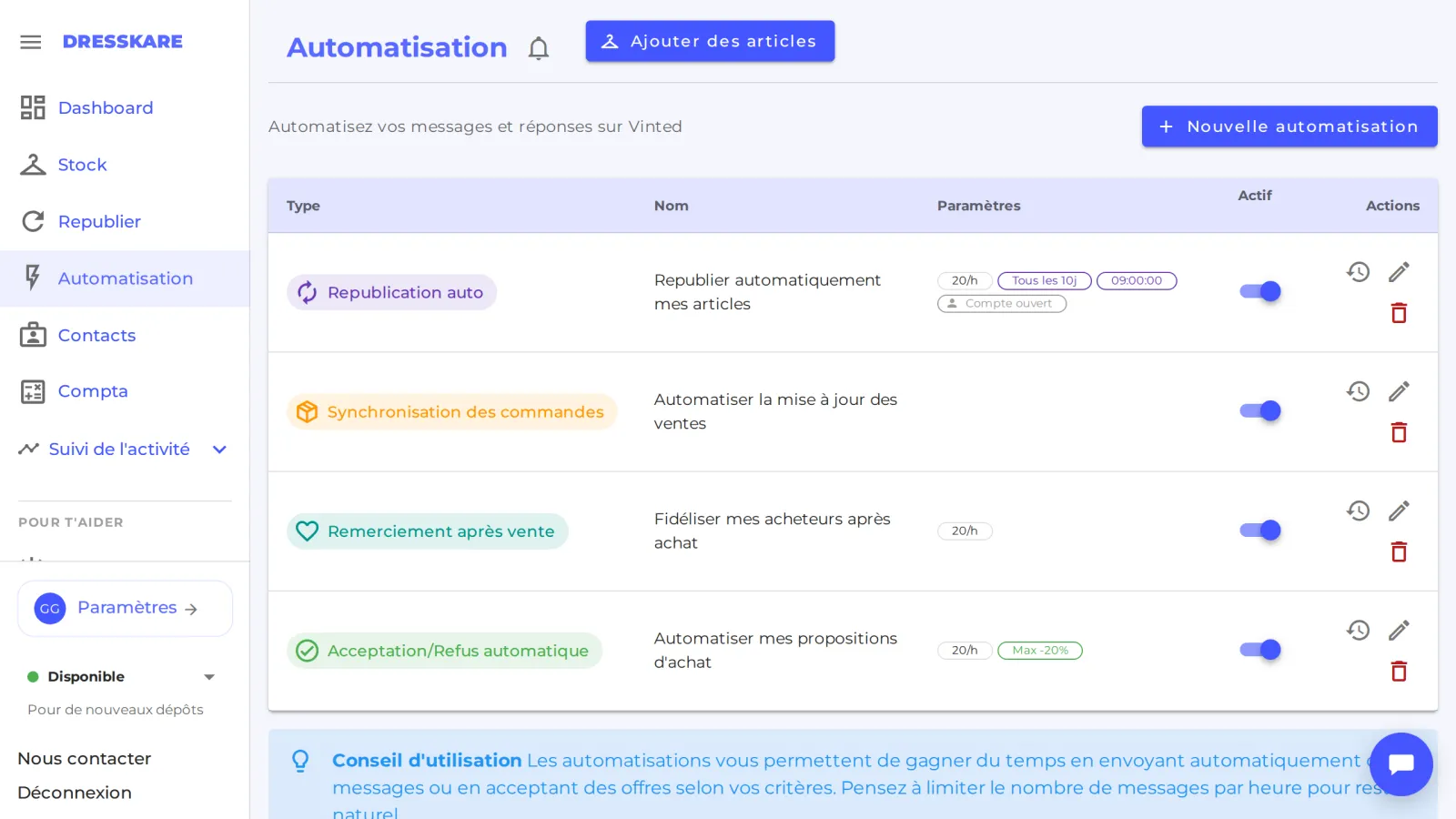Screen dimensions: 1456x819
Task: Select Automatisation in the sidebar
Action: point(125,278)
